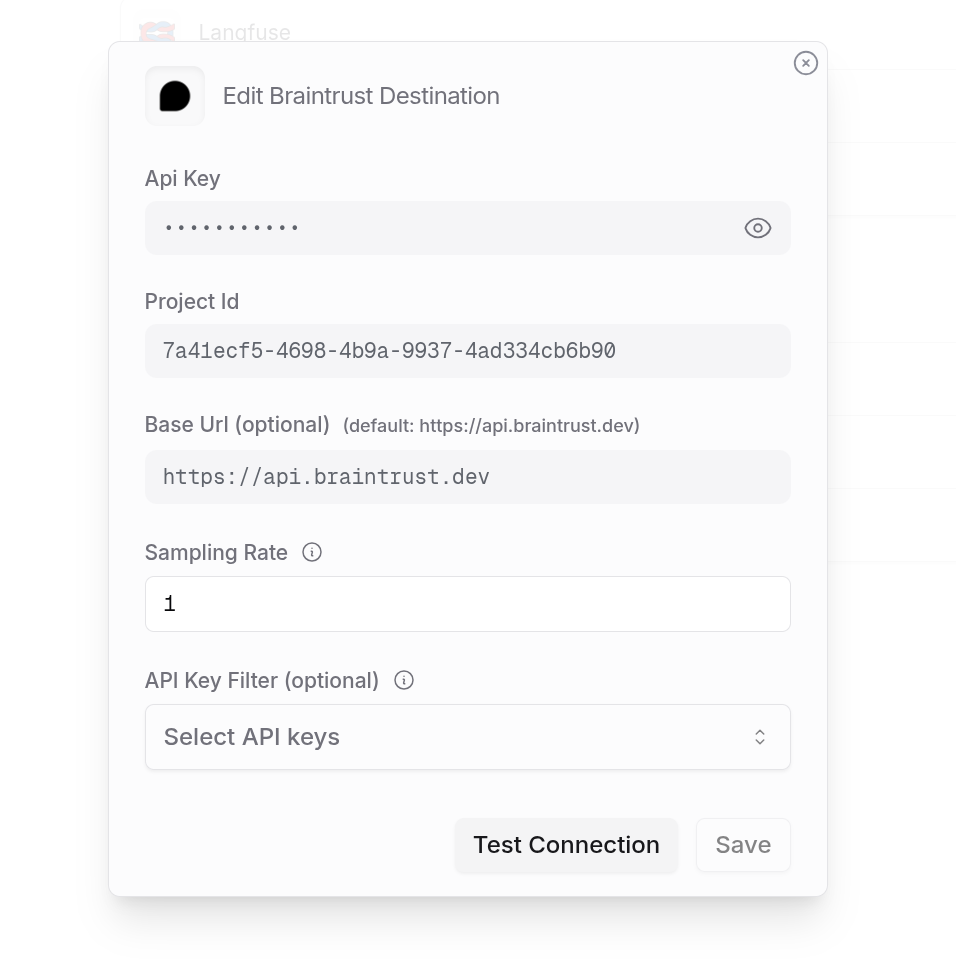Click the Project Id label

(x=192, y=301)
